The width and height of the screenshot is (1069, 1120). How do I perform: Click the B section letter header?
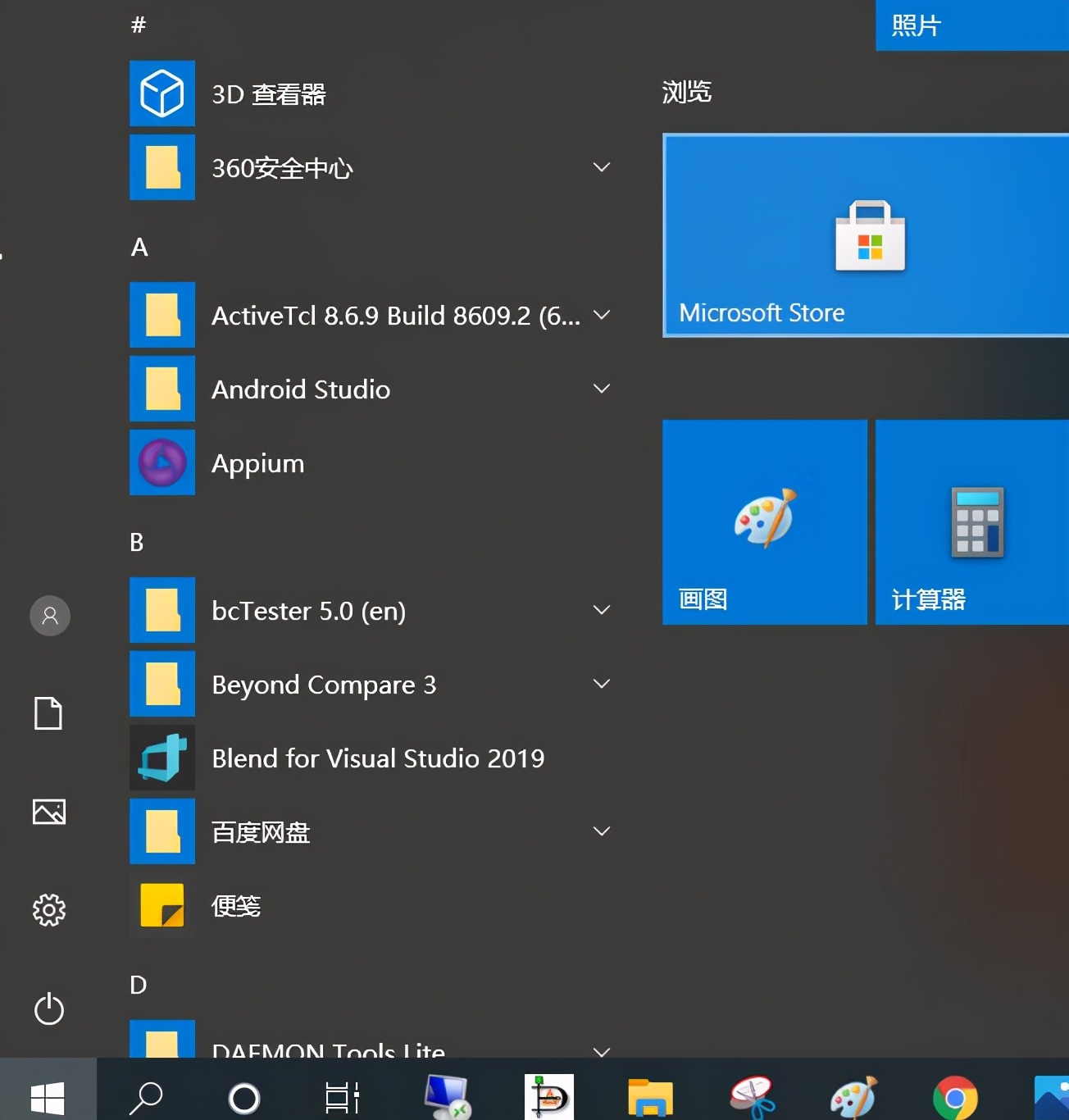137,542
